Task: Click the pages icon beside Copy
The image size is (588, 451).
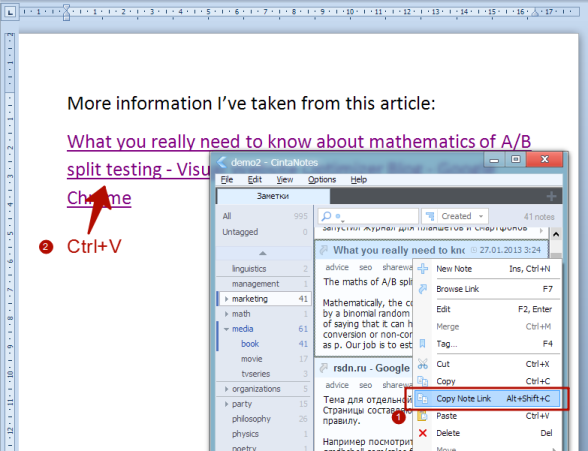Action: pyautogui.click(x=423, y=381)
